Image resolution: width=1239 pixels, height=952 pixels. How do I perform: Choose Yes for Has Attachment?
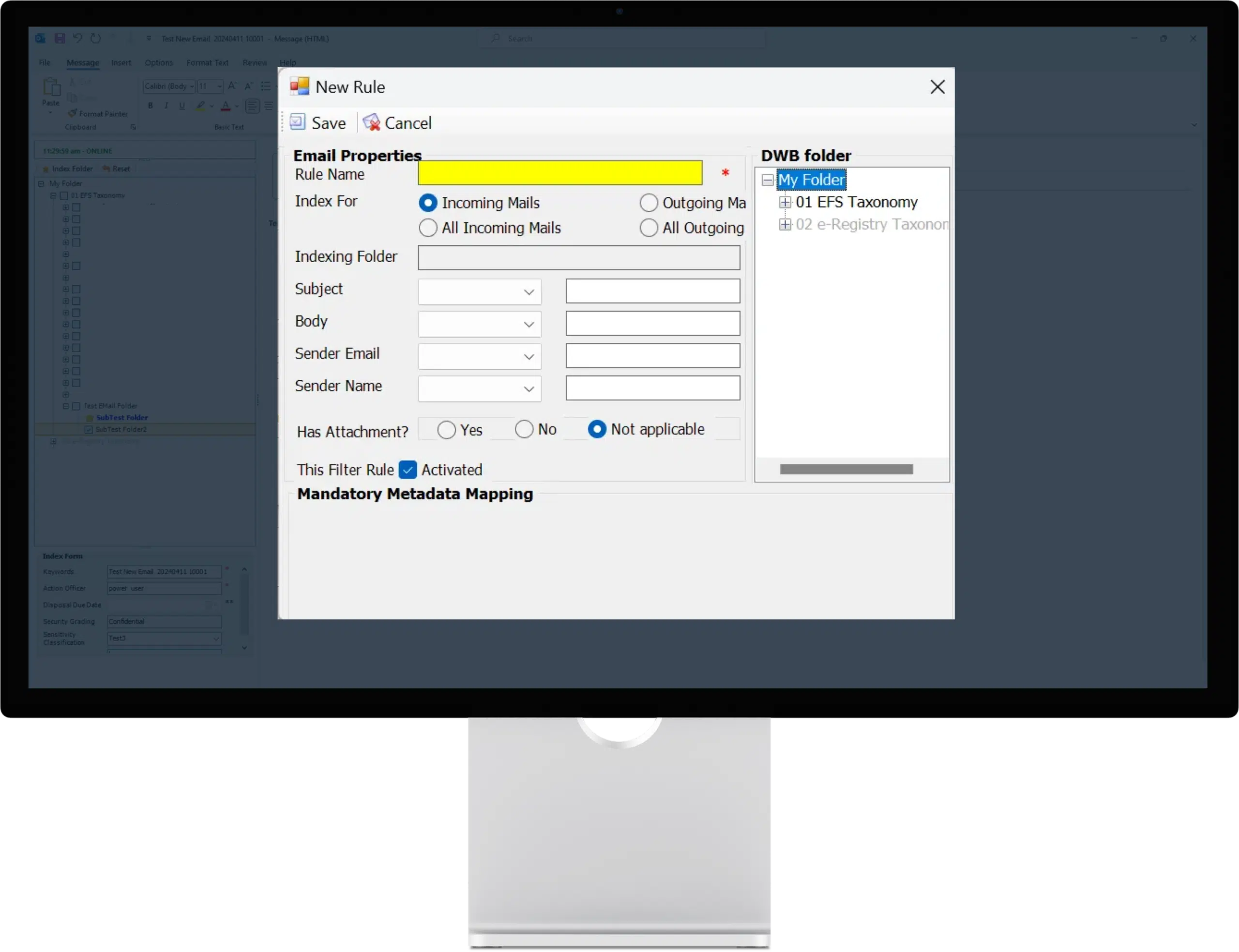tap(446, 430)
